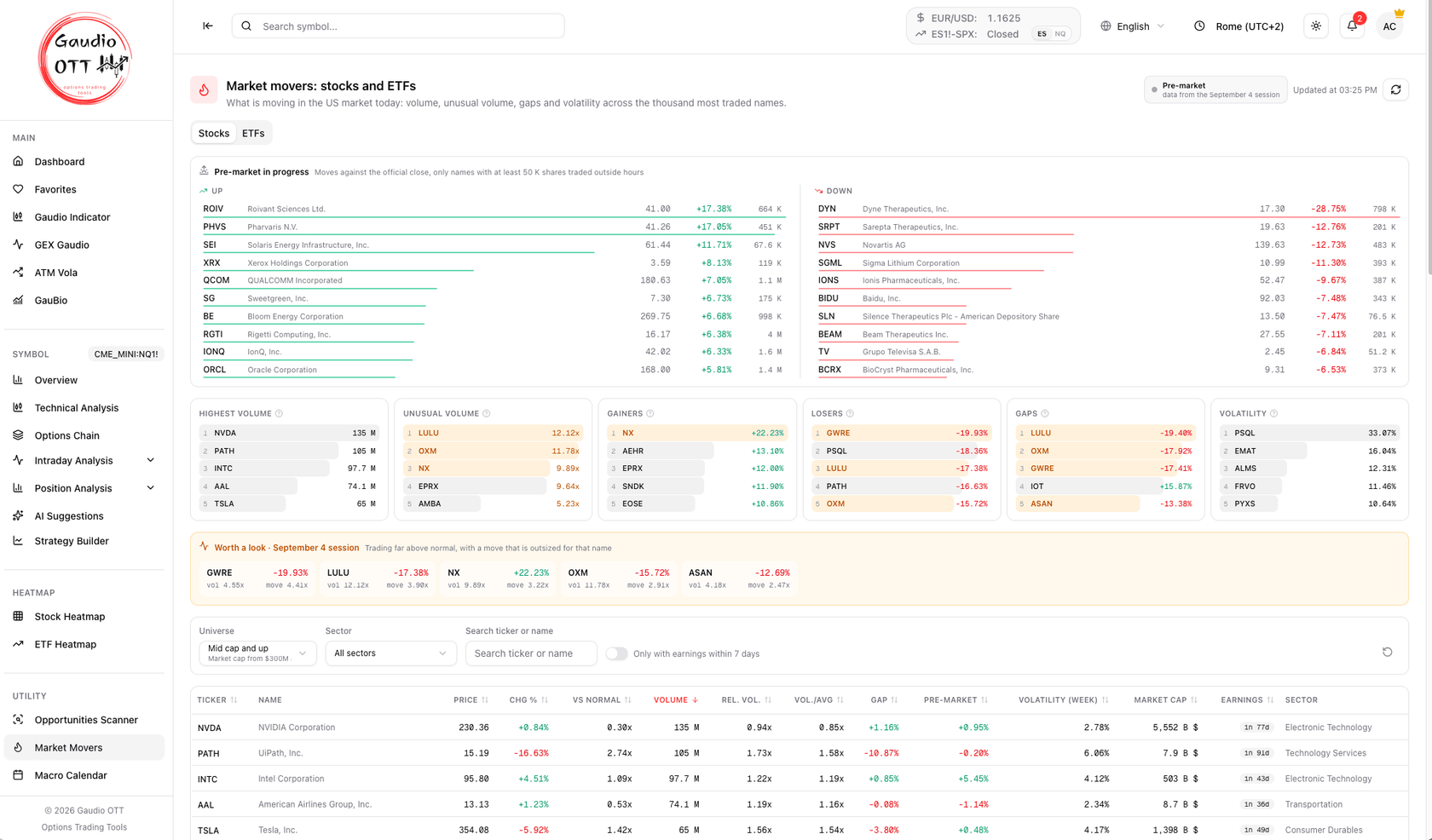Click the Gainers info icon
The width and height of the screenshot is (1432, 840).
(x=650, y=414)
